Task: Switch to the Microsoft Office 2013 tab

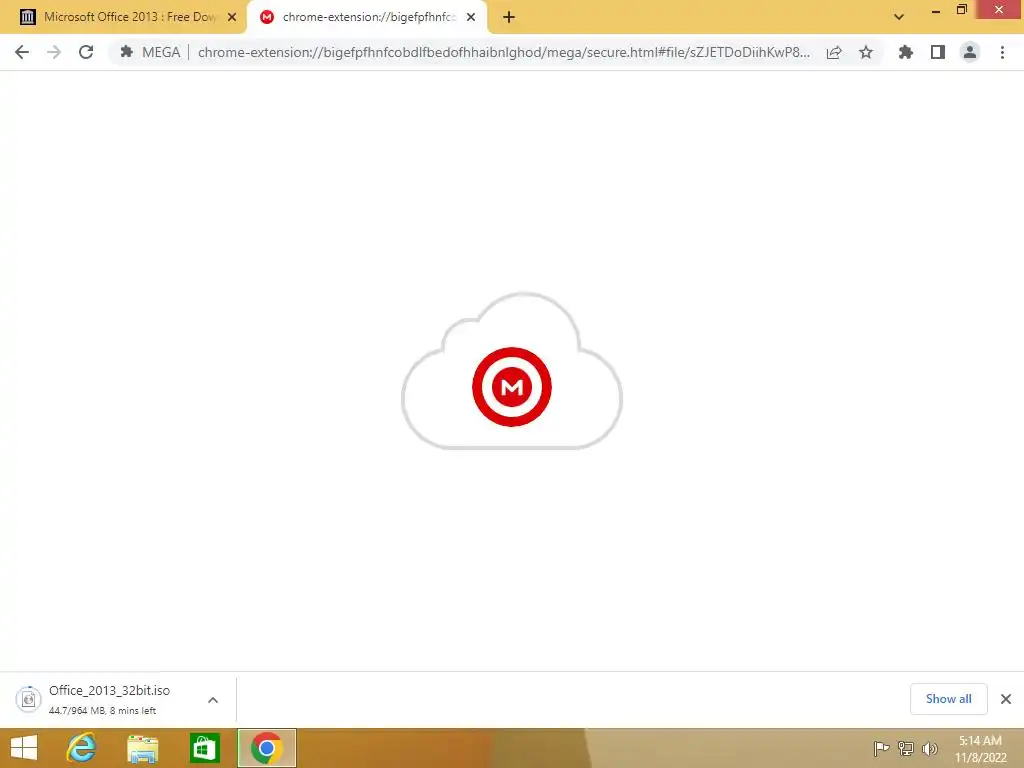Action: [123, 18]
